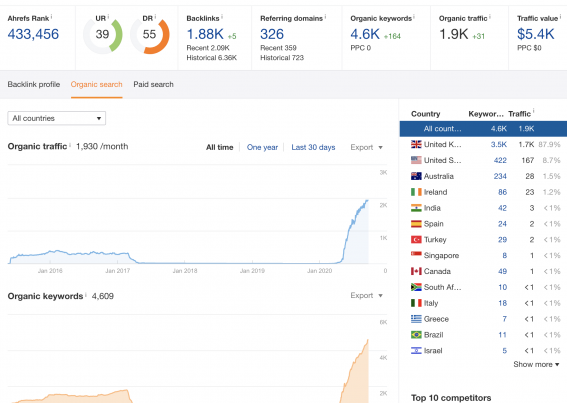
Task: Click the Organic traffic value 1.9K
Action: (453, 34)
